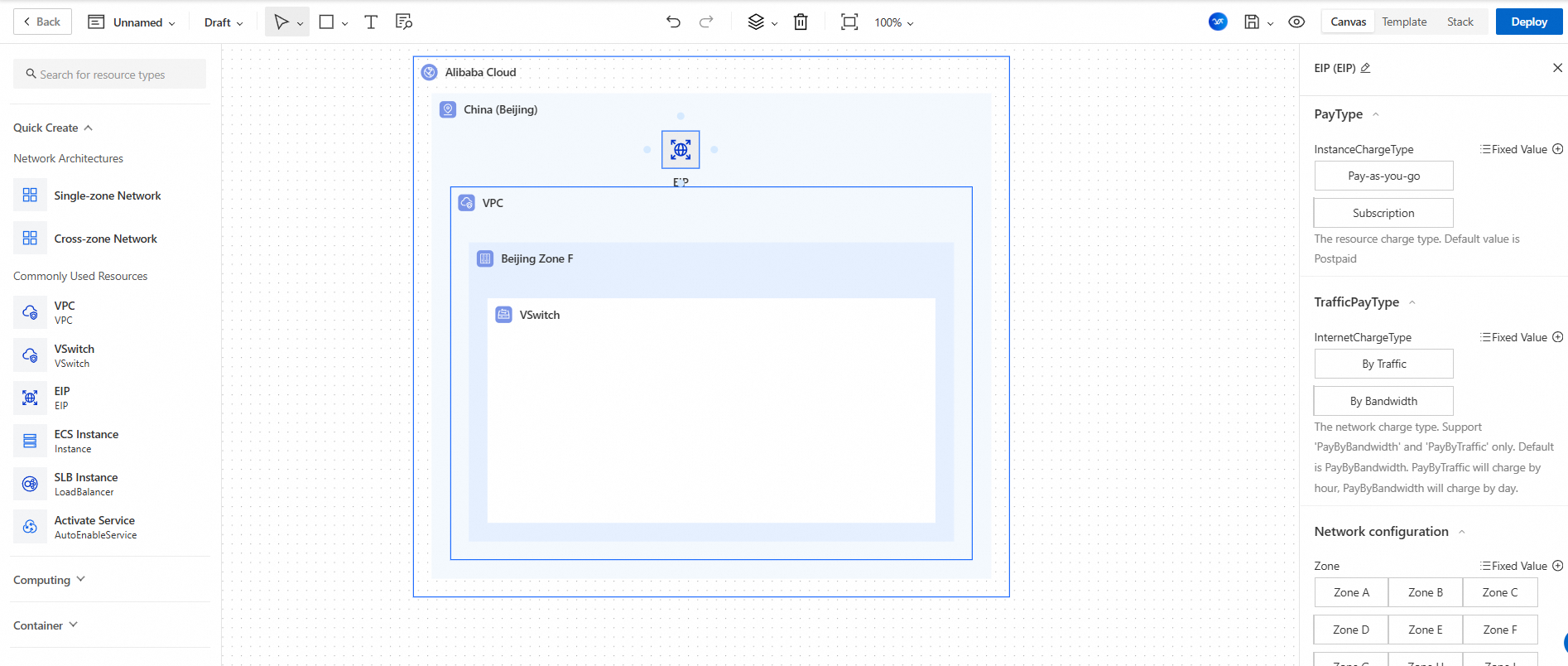The height and width of the screenshot is (666, 1568).
Task: Click the Back button
Action: [x=42, y=22]
